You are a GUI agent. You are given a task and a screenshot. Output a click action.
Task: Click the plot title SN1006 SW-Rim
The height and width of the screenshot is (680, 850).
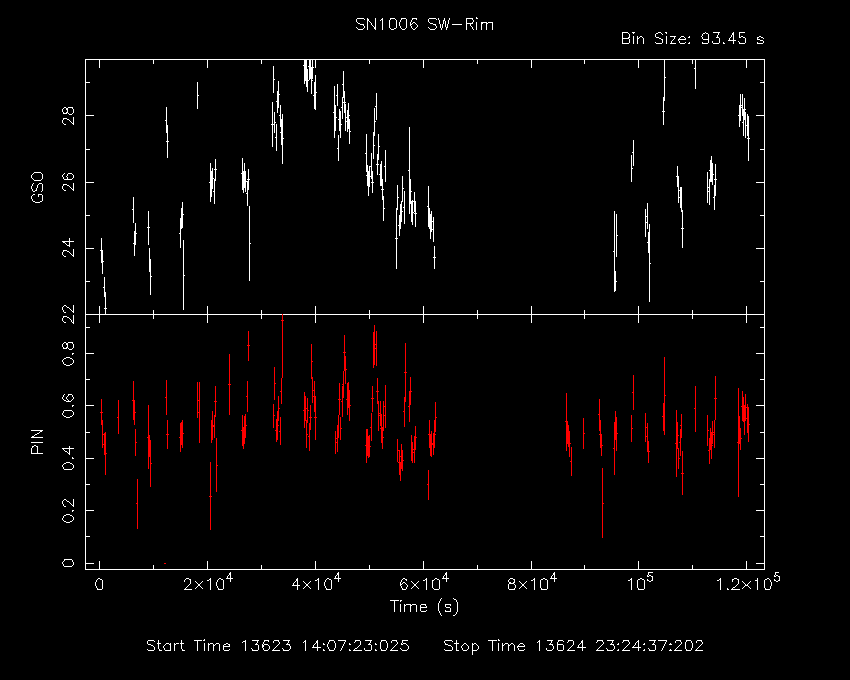coord(424,24)
